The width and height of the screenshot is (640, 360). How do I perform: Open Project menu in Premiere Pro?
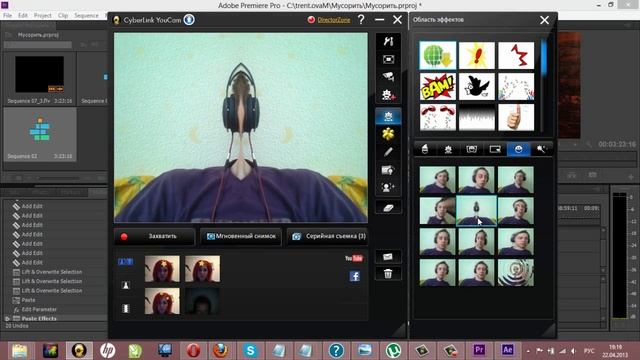point(43,16)
